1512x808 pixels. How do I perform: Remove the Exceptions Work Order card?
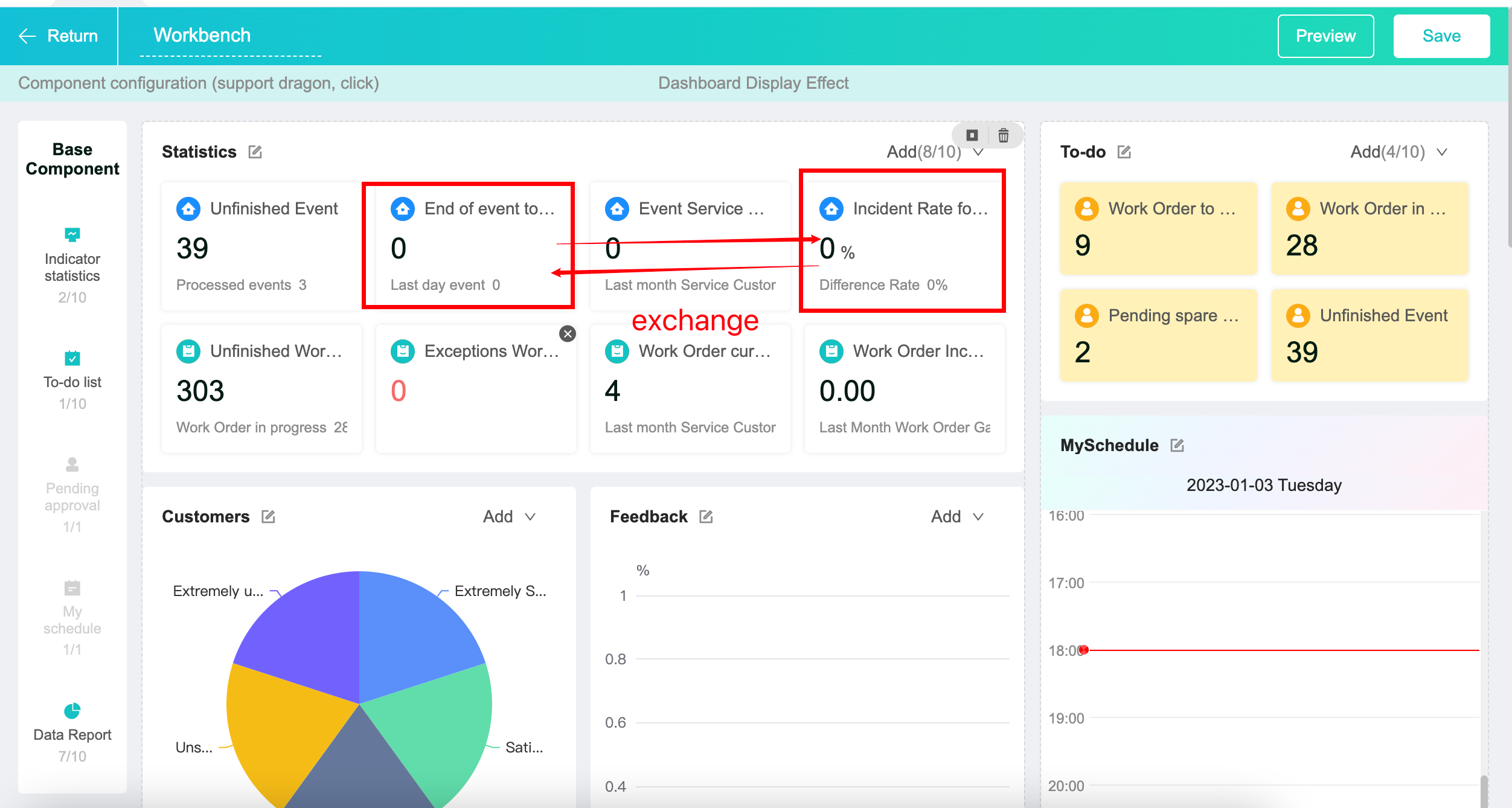[567, 334]
